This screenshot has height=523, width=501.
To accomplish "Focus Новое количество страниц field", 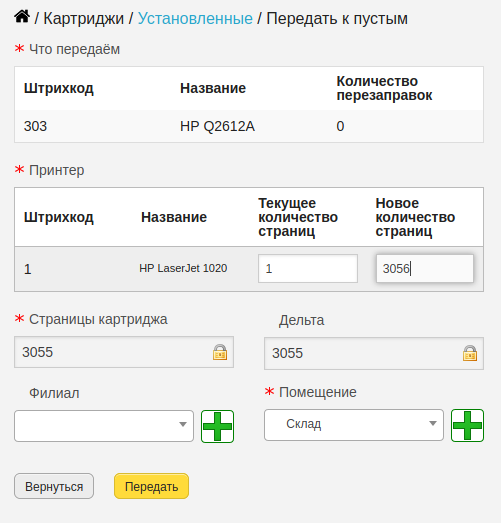I will tap(425, 269).
